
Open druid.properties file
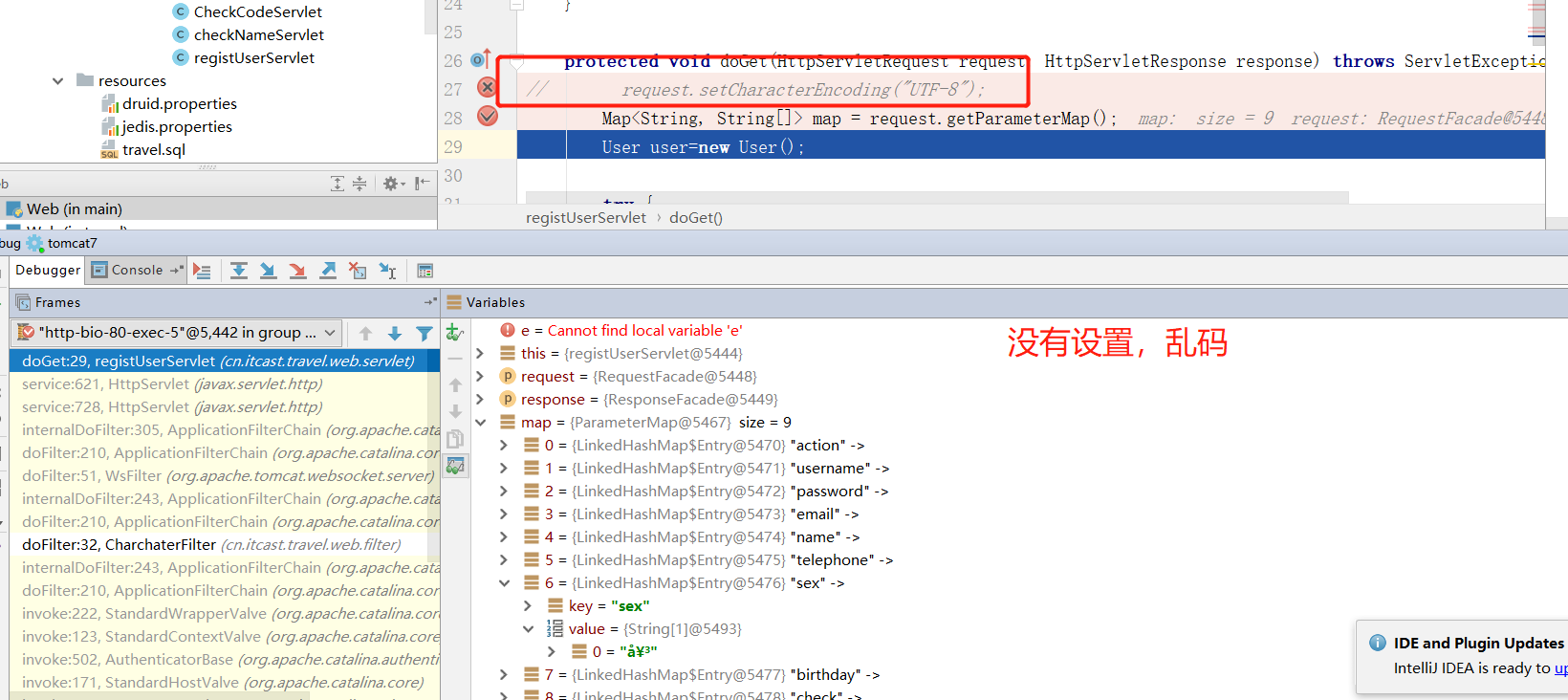(169, 103)
